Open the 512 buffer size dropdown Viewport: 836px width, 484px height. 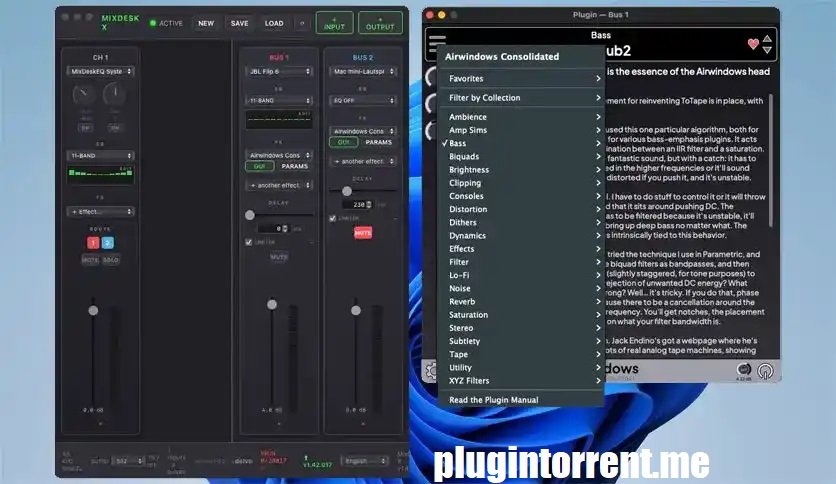coord(128,461)
